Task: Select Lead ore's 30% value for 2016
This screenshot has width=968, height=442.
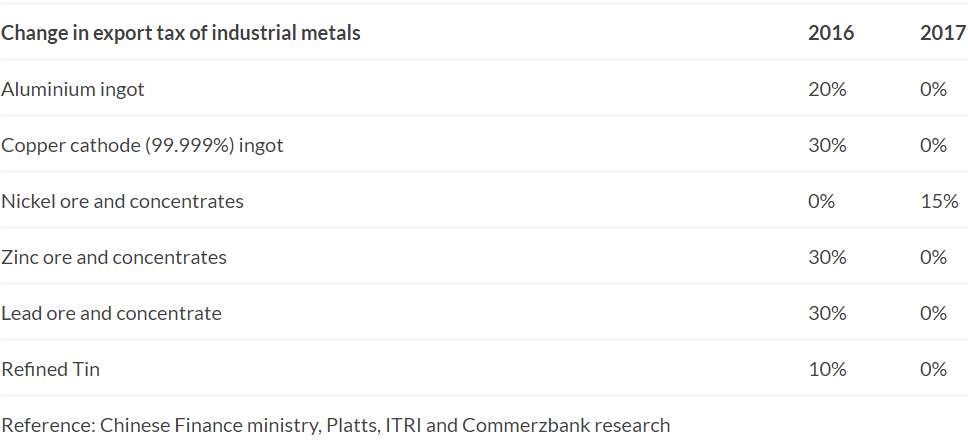Action: point(827,313)
